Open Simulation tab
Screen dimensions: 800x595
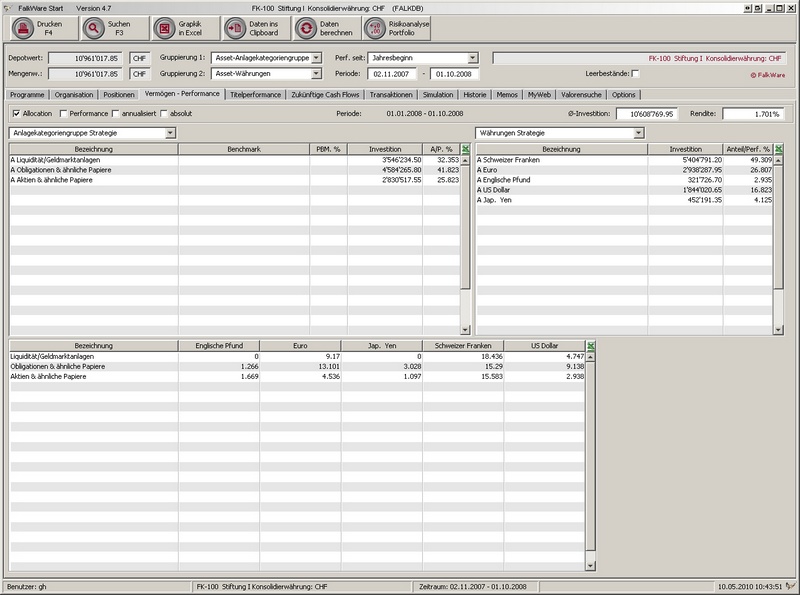pyautogui.click(x=438, y=95)
